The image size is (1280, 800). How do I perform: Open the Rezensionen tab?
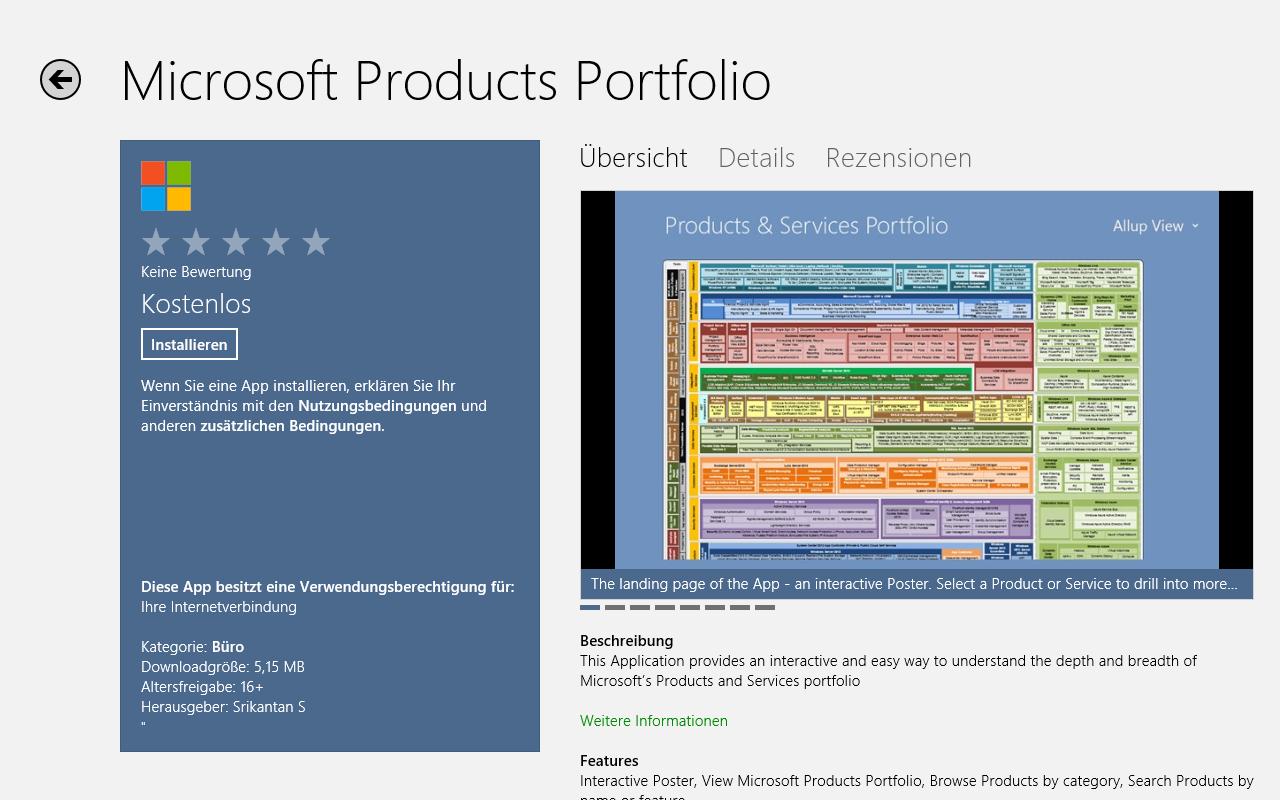pos(898,158)
